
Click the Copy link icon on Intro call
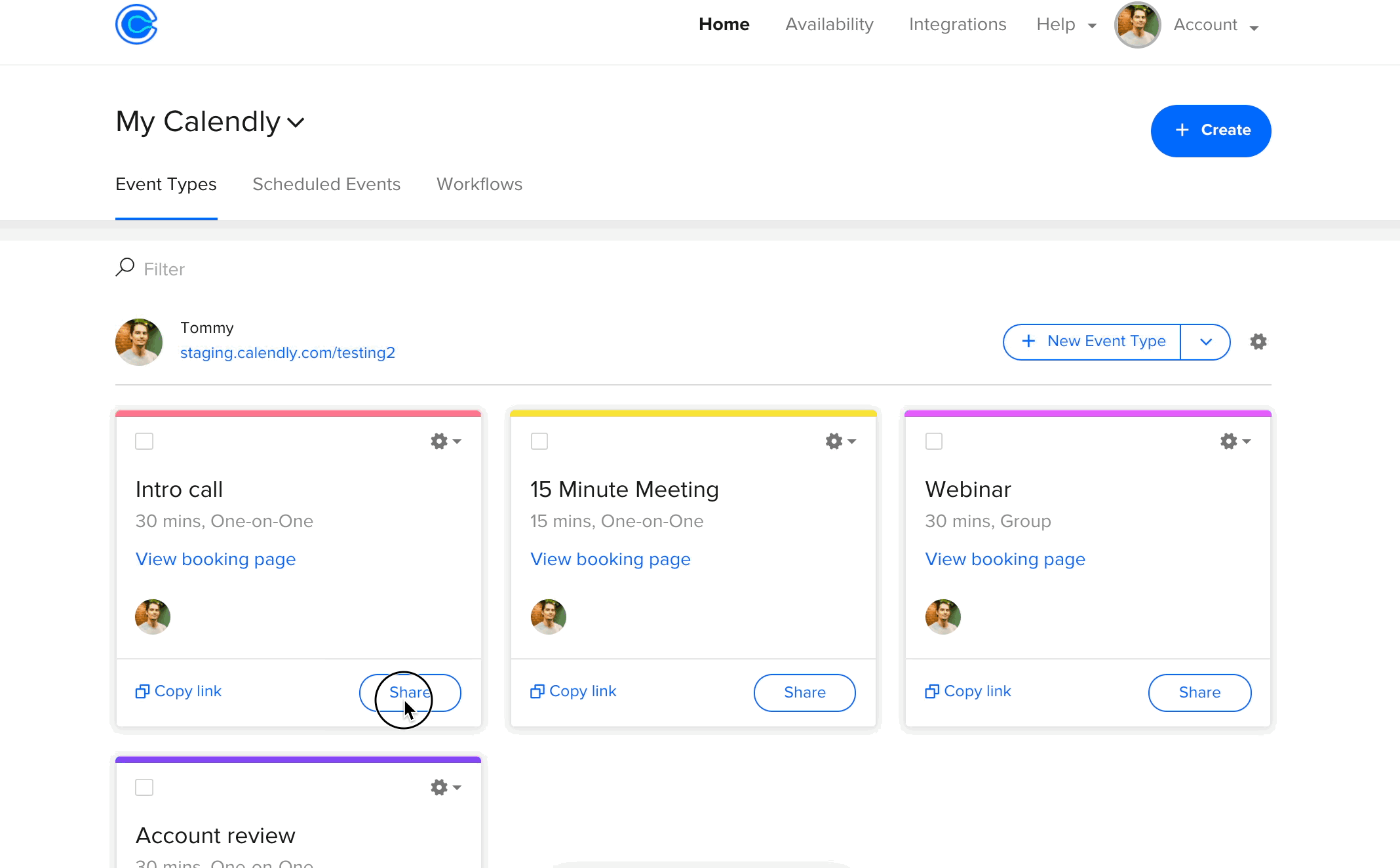pyautogui.click(x=142, y=691)
